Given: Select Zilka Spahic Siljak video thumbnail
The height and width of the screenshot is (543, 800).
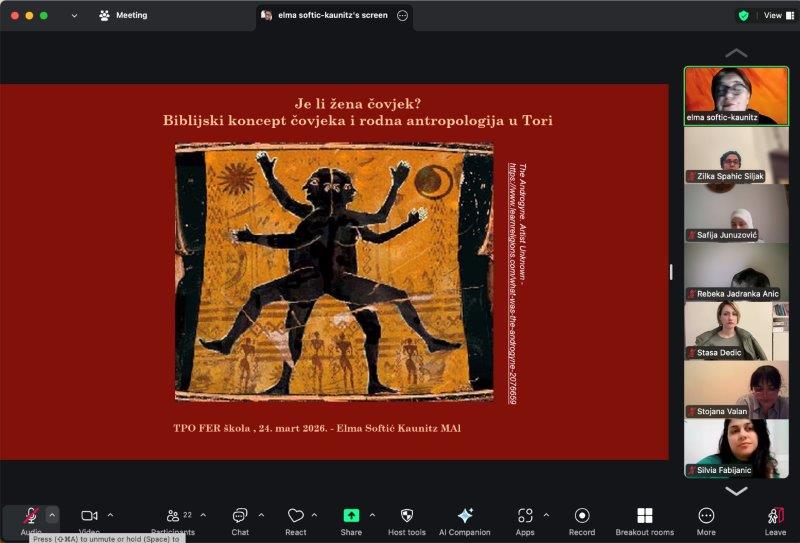Looking at the screenshot, I should 736,155.
